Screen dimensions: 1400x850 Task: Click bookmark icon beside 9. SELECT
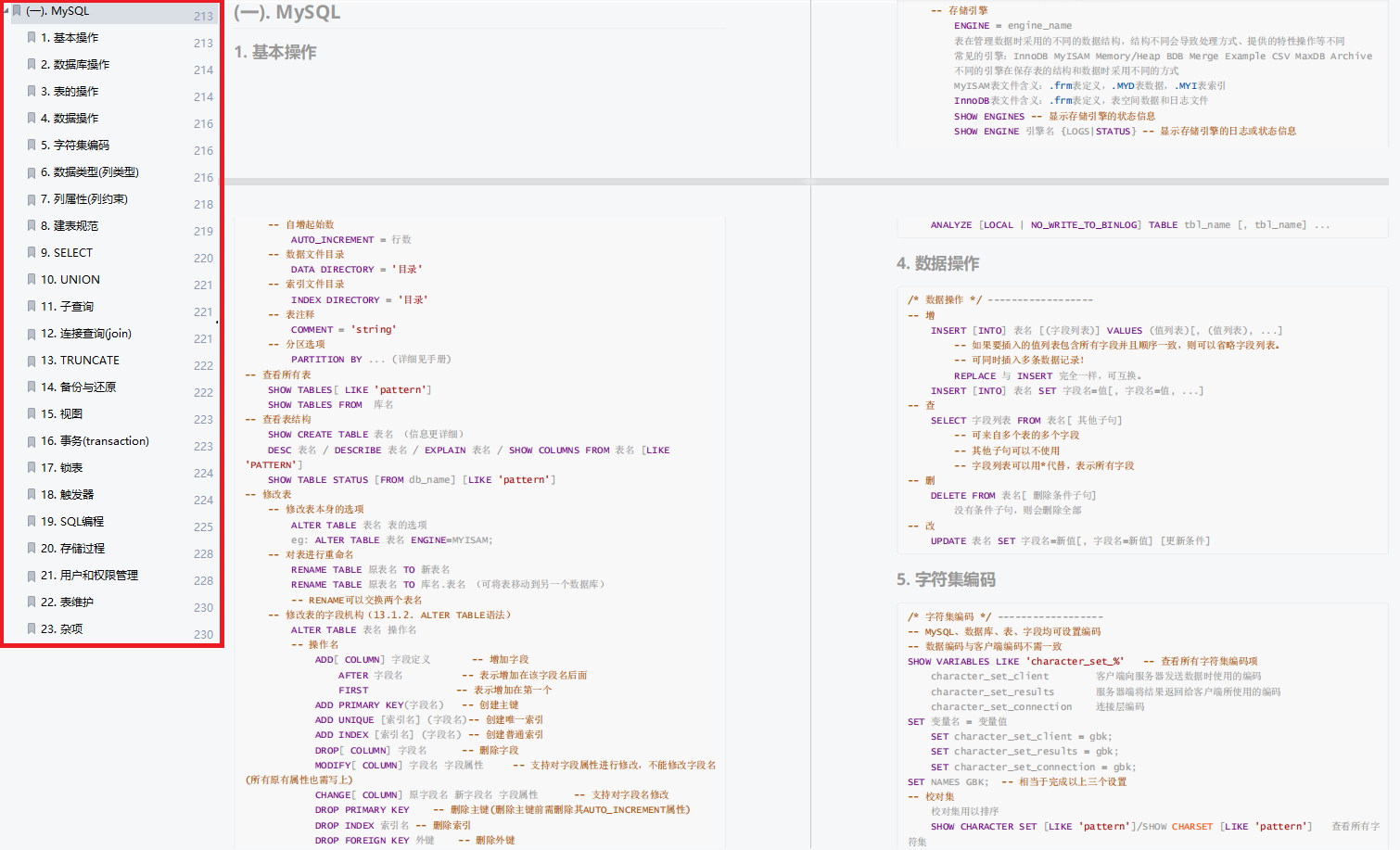point(32,253)
